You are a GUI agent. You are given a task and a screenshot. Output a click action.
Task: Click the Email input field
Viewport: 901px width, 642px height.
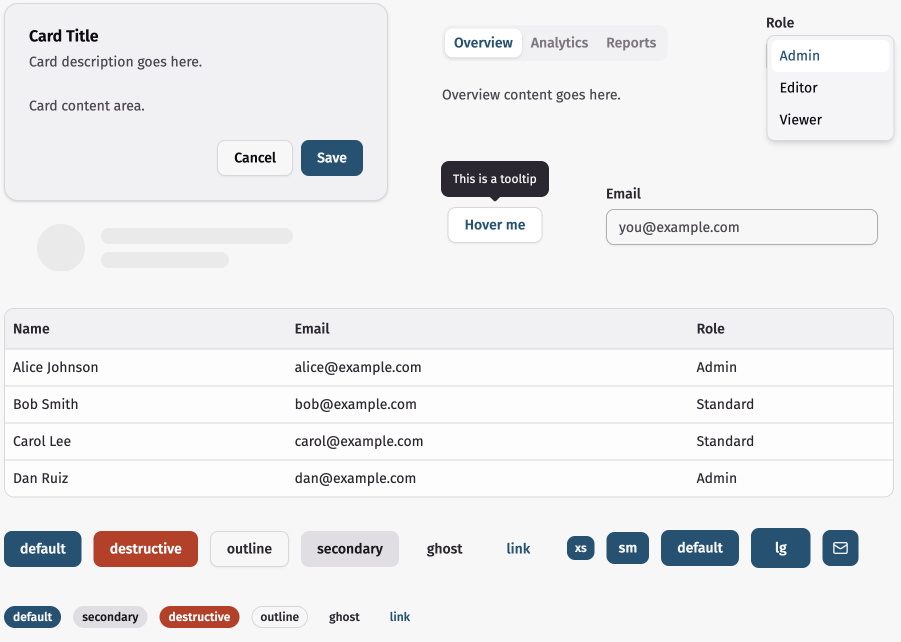741,227
